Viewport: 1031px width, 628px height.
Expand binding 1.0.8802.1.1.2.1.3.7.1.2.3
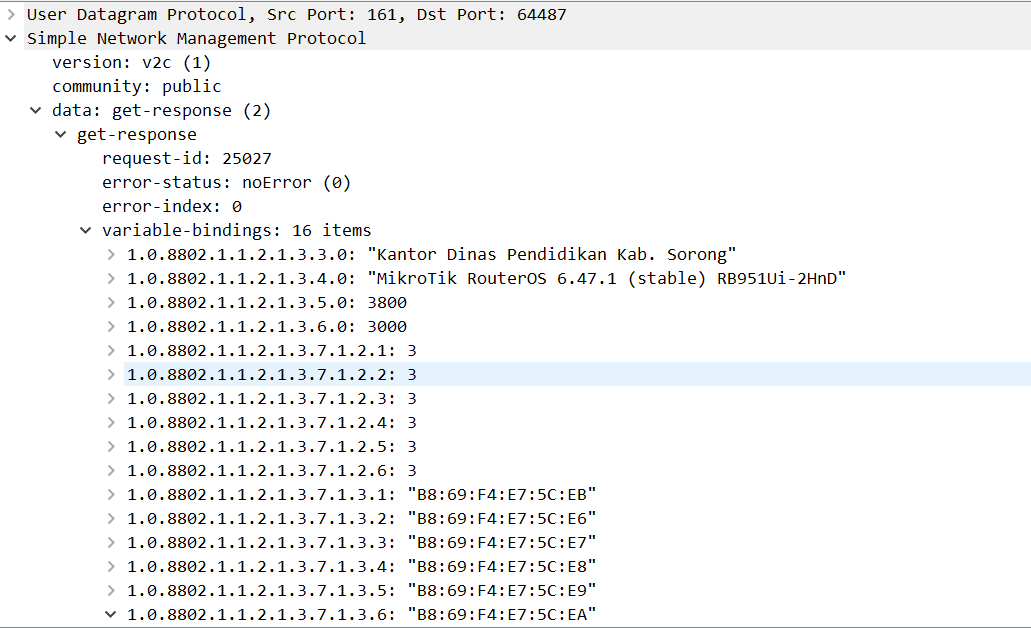coord(110,399)
